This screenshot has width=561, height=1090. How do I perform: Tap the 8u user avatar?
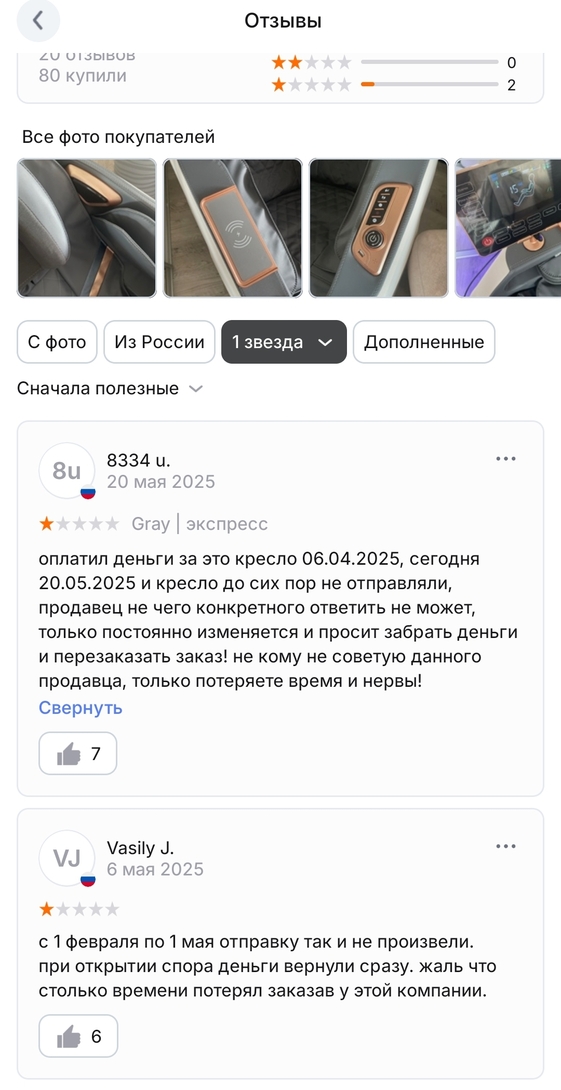coord(67,471)
